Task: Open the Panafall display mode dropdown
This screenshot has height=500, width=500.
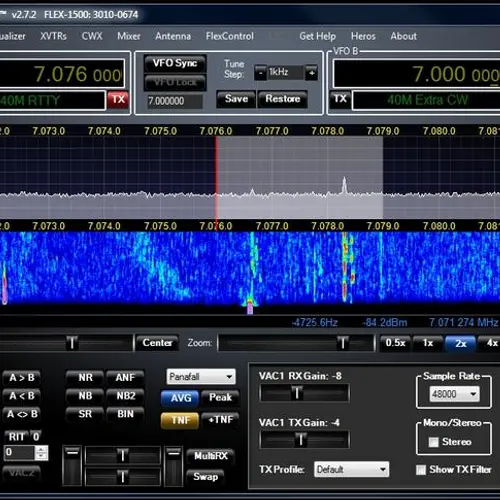Action: (x=201, y=377)
